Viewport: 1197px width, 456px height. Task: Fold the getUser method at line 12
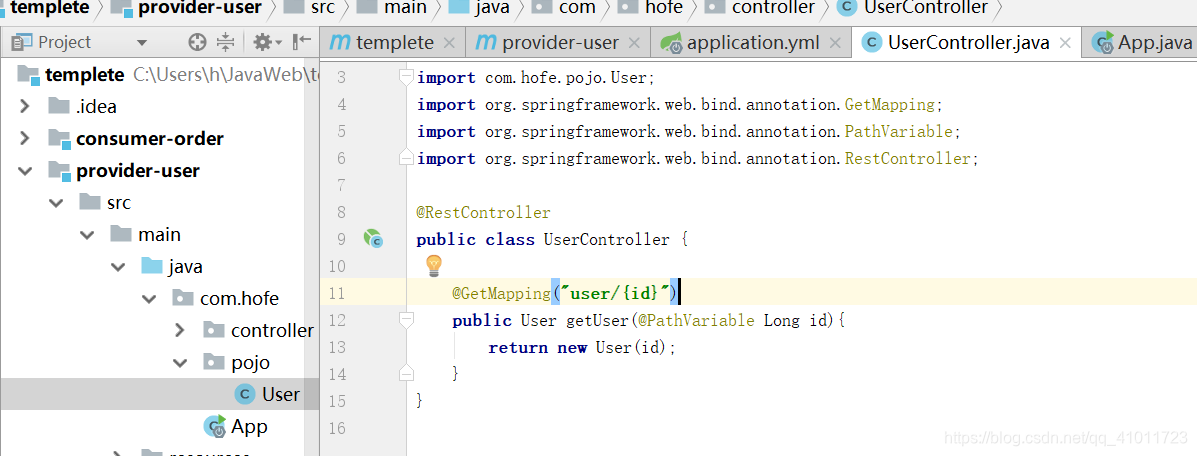[x=405, y=319]
